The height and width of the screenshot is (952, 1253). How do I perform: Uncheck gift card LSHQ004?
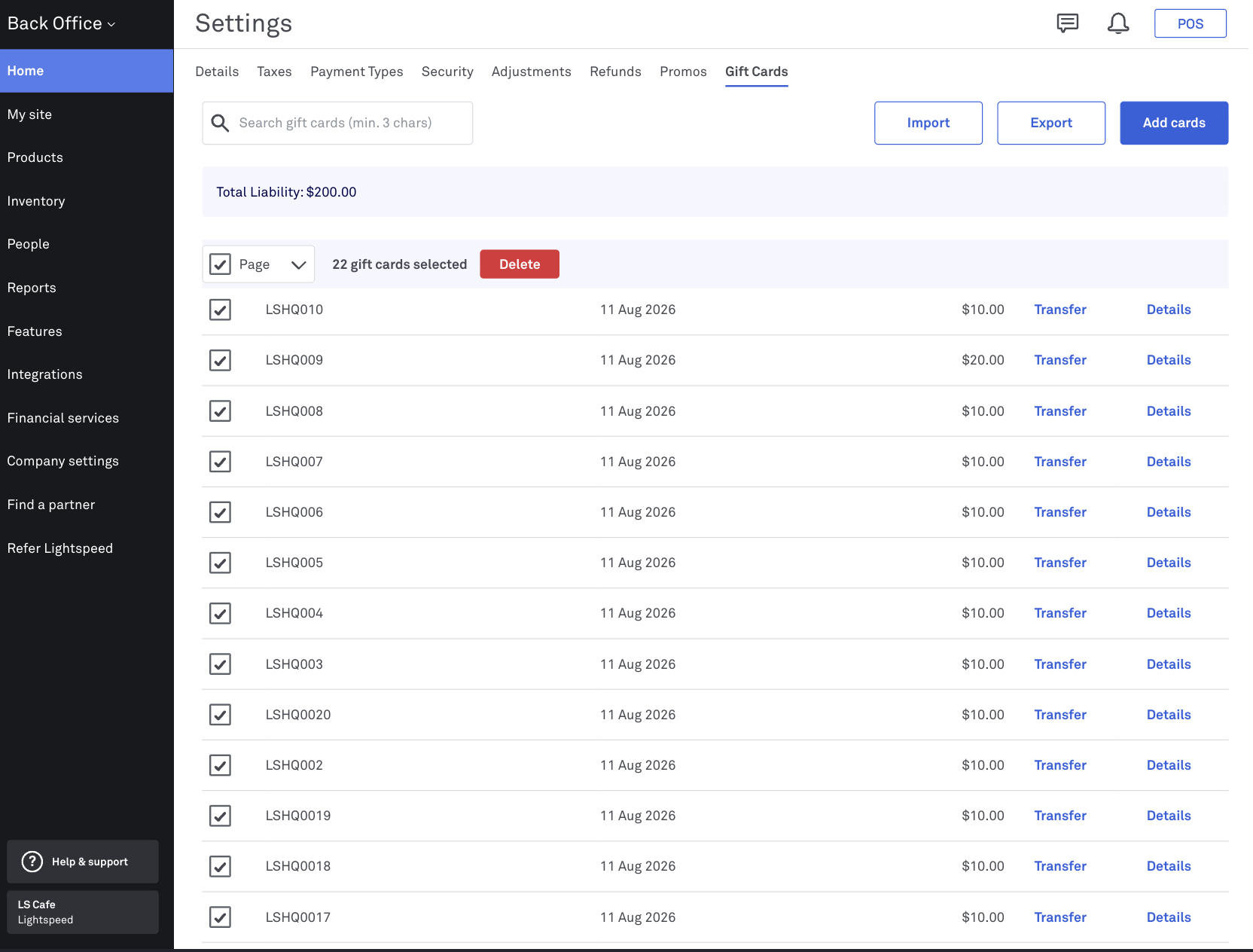click(220, 613)
